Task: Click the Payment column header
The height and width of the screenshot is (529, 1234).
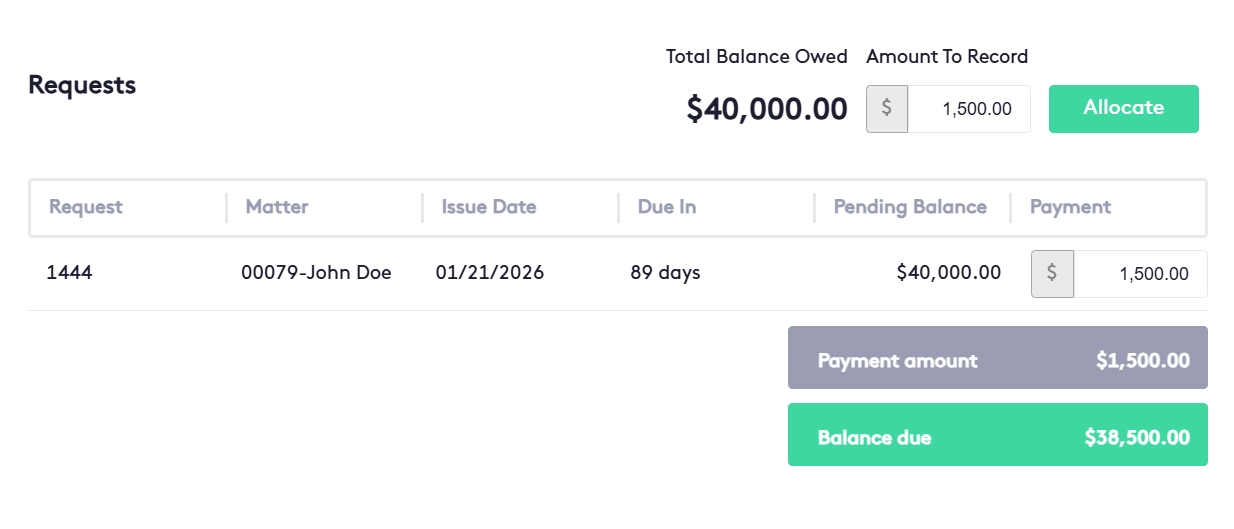Action: pyautogui.click(x=1070, y=207)
